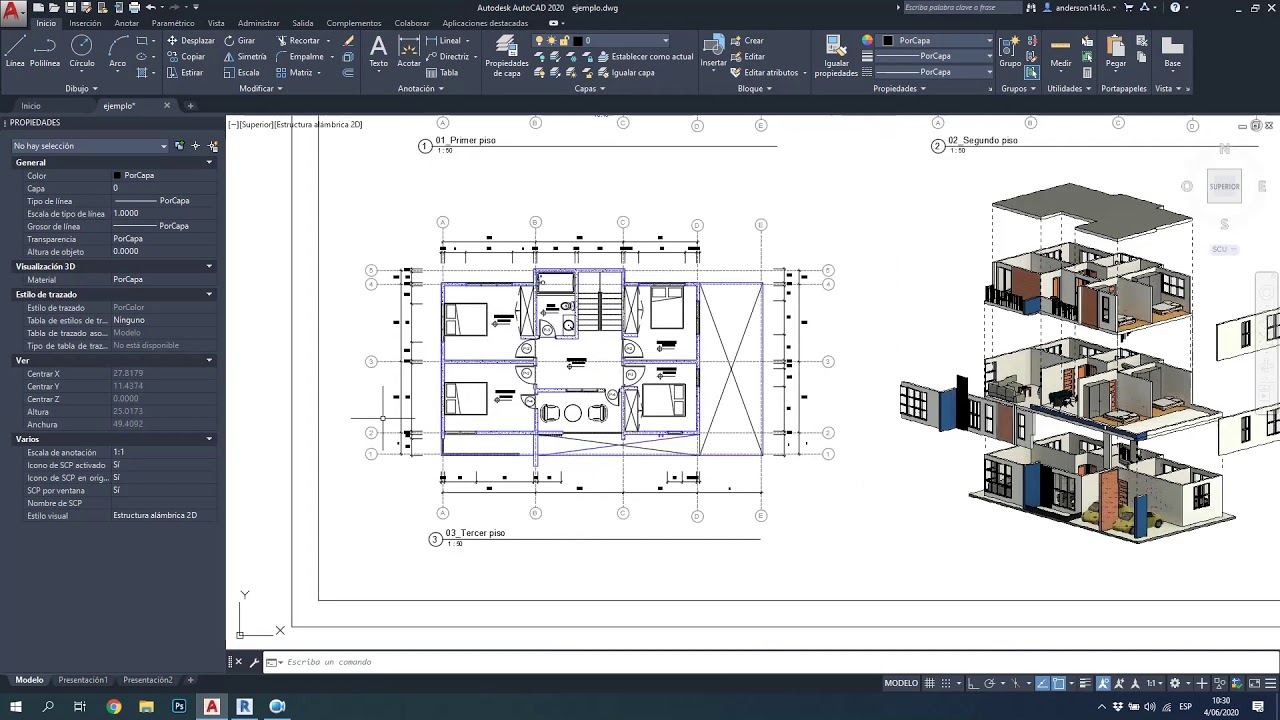This screenshot has width=1280, height=720.
Task: Toggle snap mode in status bar
Action: pos(946,683)
